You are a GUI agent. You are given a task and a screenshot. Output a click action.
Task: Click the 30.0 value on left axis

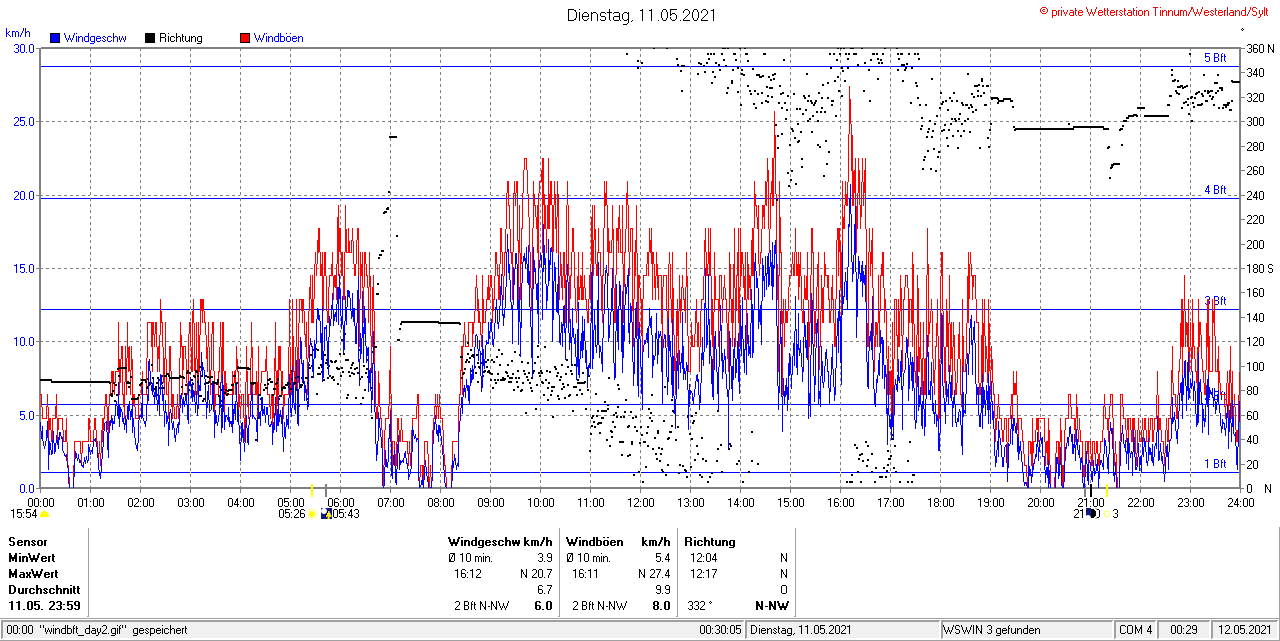pyautogui.click(x=24, y=48)
